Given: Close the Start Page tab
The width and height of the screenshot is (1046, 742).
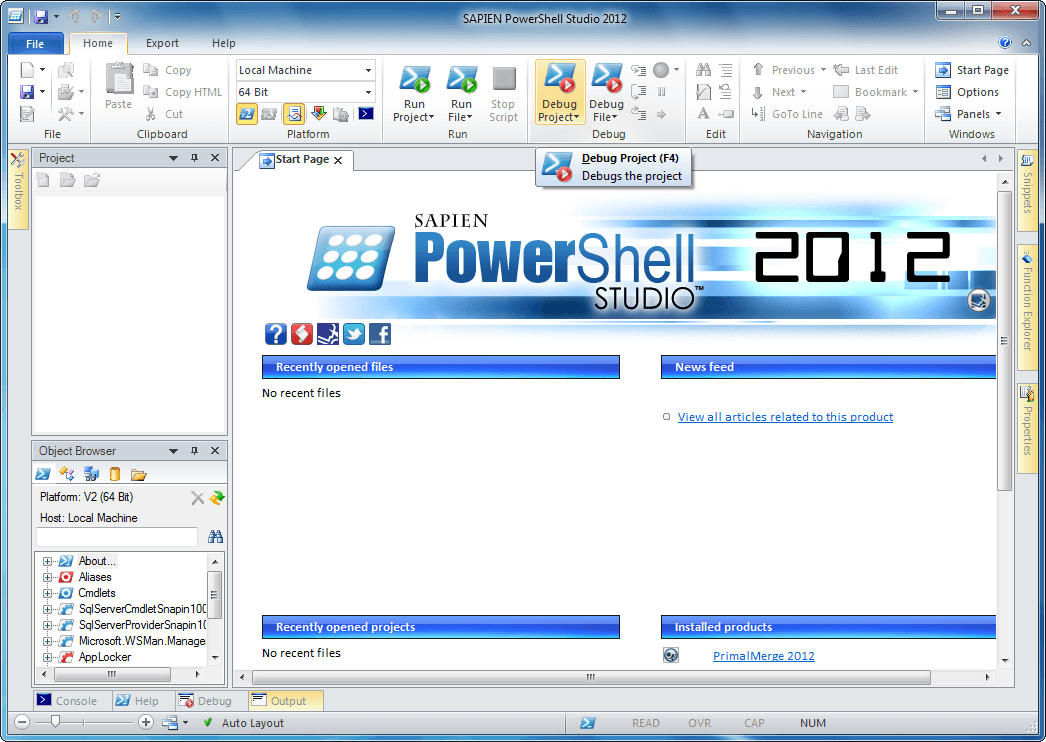Looking at the screenshot, I should 338,160.
